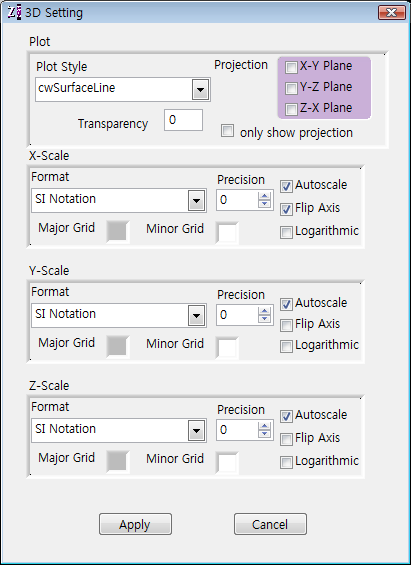Decrease Y-Scale Precision with down arrow
411x565 pixels.
tap(264, 319)
